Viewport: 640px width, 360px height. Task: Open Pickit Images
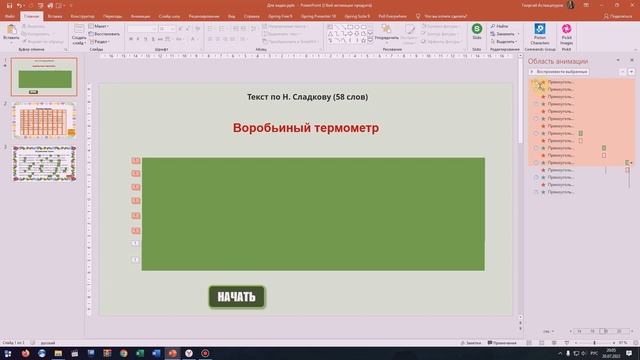[x=566, y=34]
